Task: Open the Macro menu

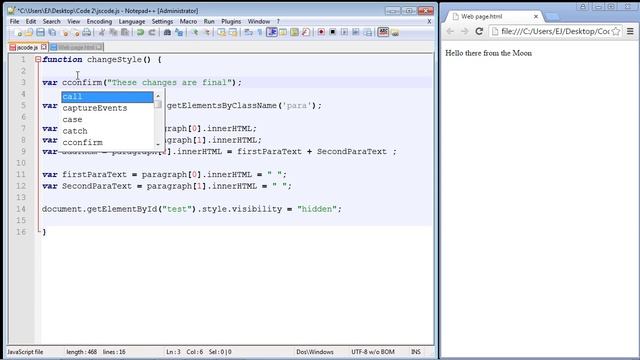Action: click(x=188, y=21)
